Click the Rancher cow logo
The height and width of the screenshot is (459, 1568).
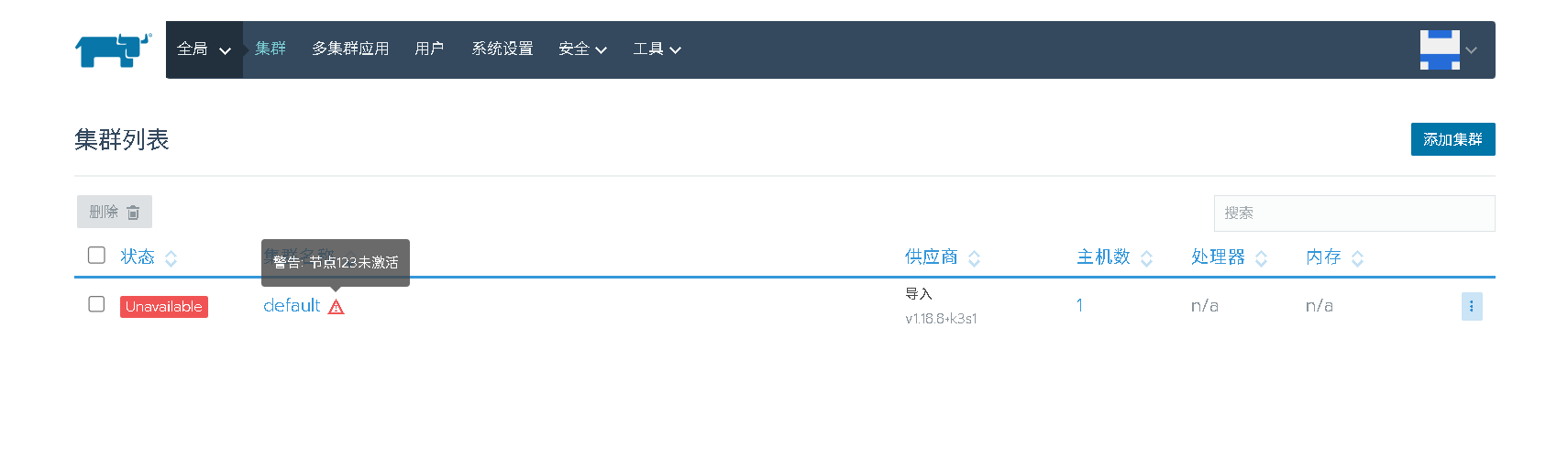(113, 50)
